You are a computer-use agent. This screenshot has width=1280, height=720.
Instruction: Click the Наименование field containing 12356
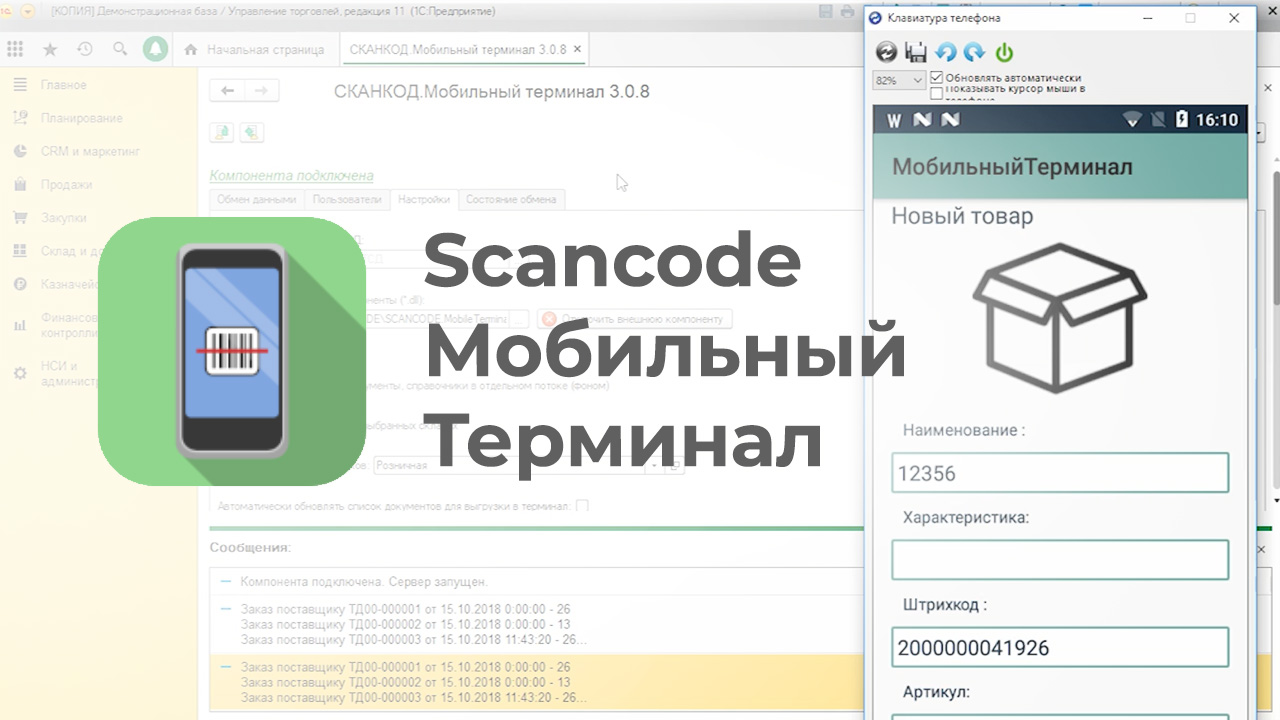1060,473
